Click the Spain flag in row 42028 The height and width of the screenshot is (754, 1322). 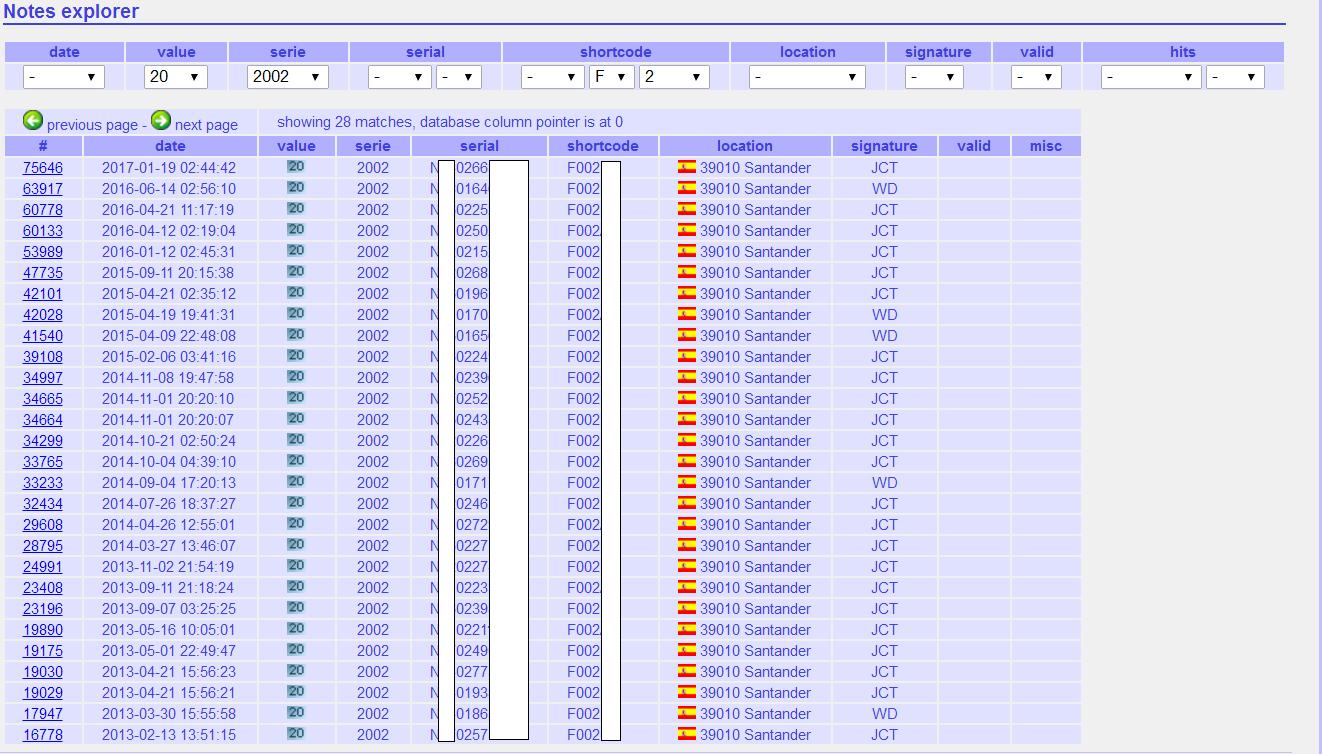tap(686, 314)
